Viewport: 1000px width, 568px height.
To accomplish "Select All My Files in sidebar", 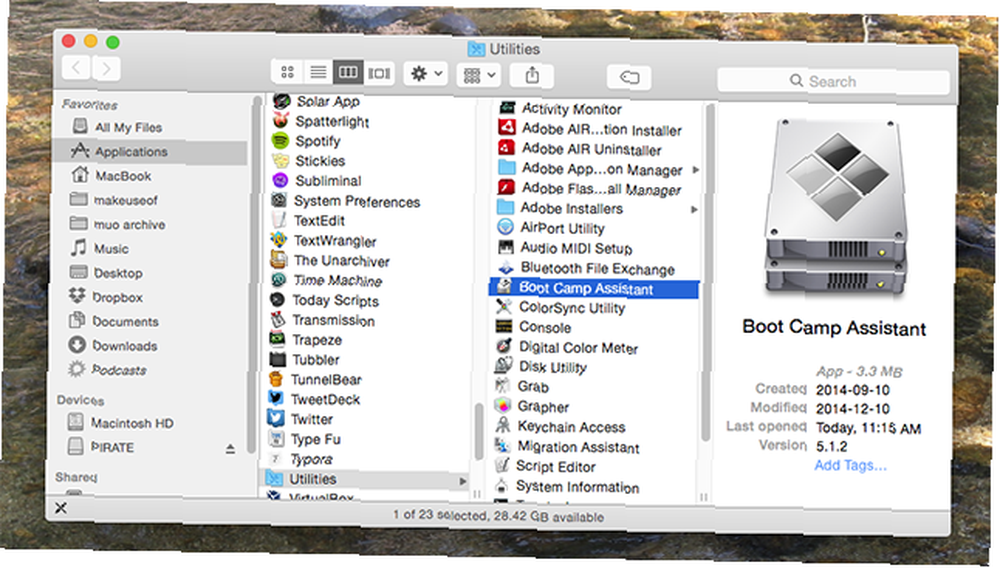I will pyautogui.click(x=128, y=127).
